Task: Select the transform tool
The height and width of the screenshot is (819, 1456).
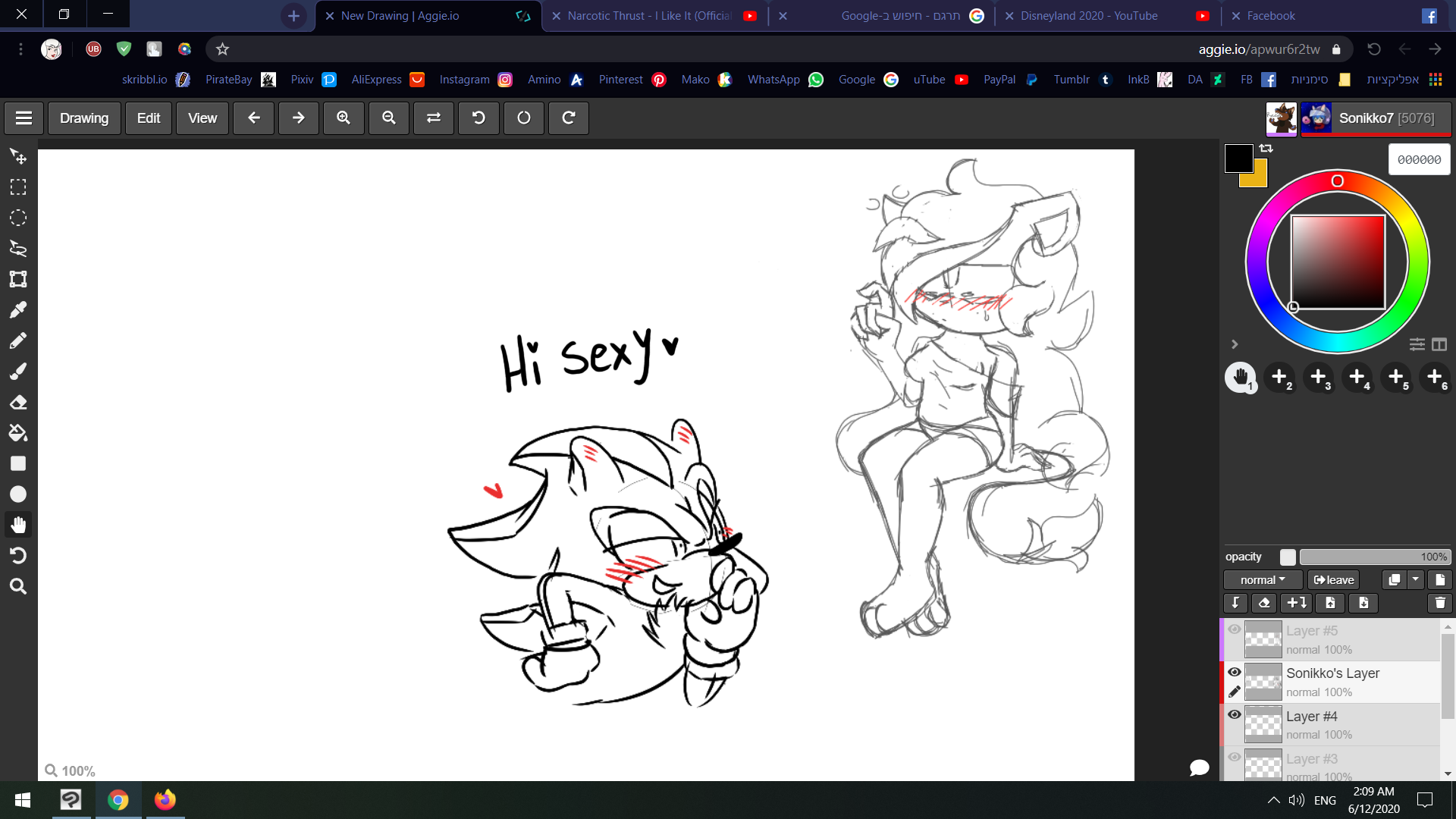Action: pos(18,279)
